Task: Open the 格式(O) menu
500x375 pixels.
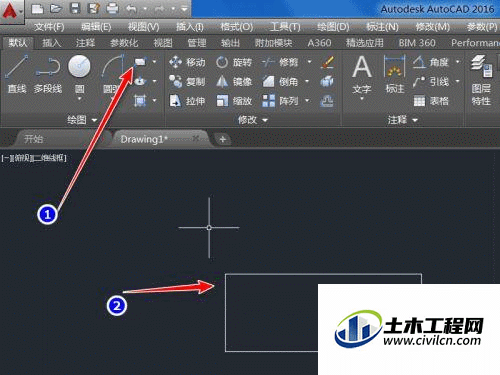Action: tap(237, 27)
